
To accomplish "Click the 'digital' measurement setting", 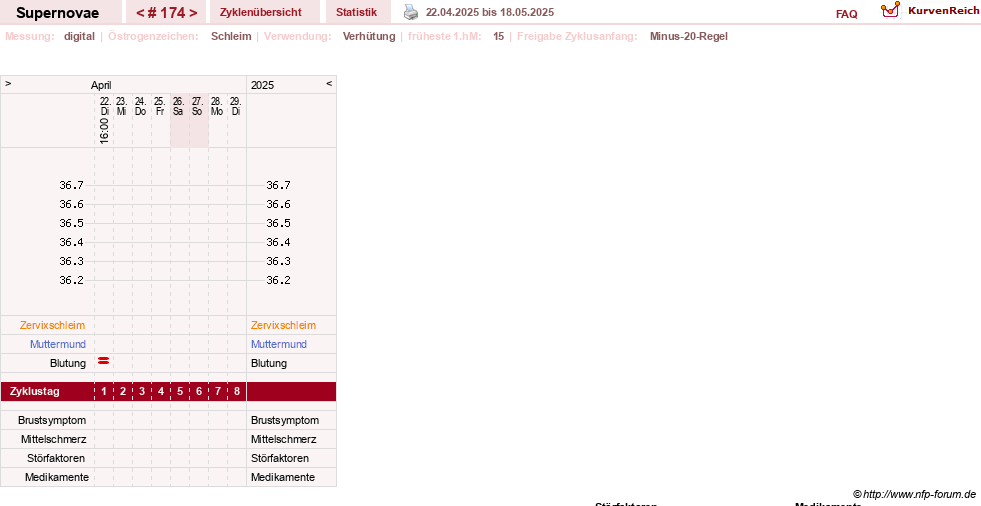I will pyautogui.click(x=79, y=36).
